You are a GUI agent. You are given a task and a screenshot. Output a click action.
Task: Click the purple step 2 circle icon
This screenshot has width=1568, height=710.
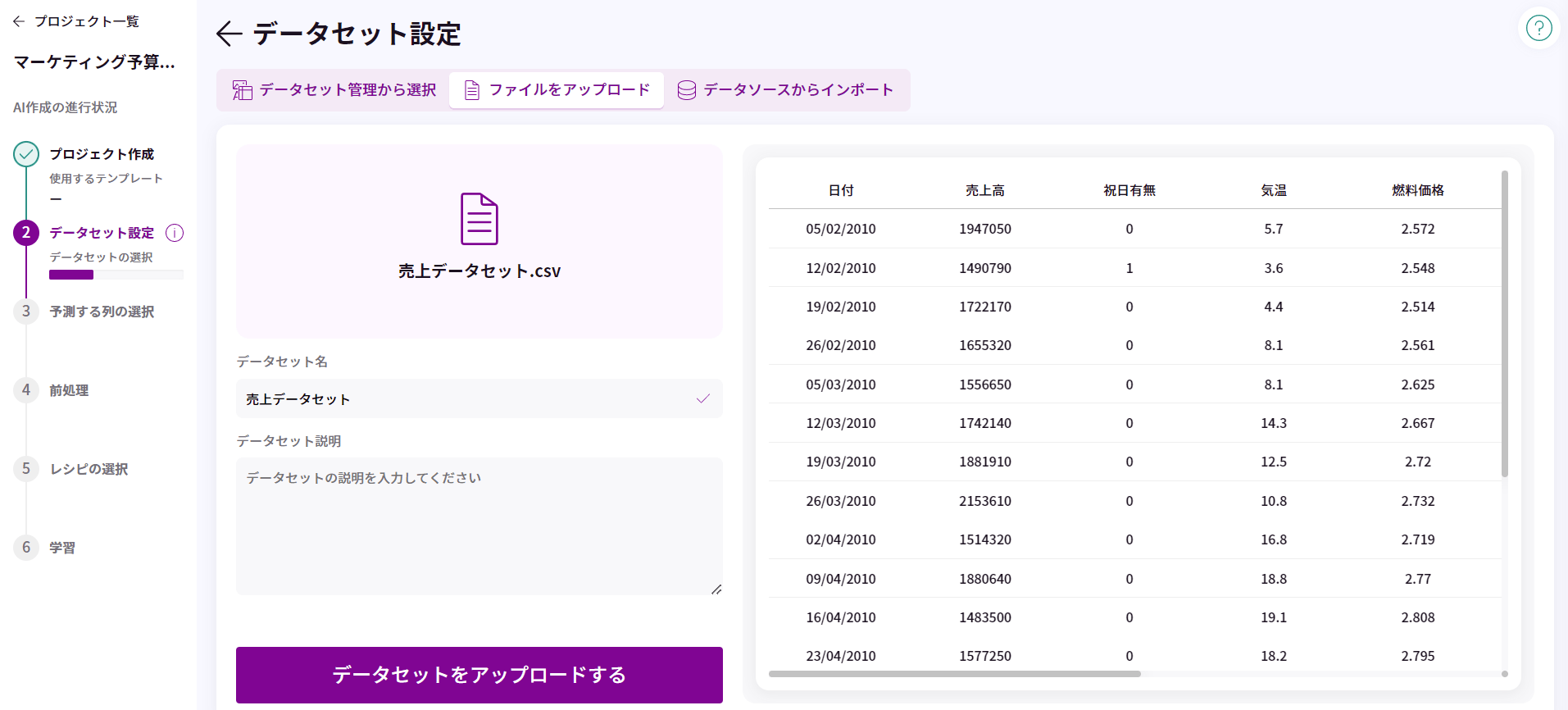pos(26,233)
